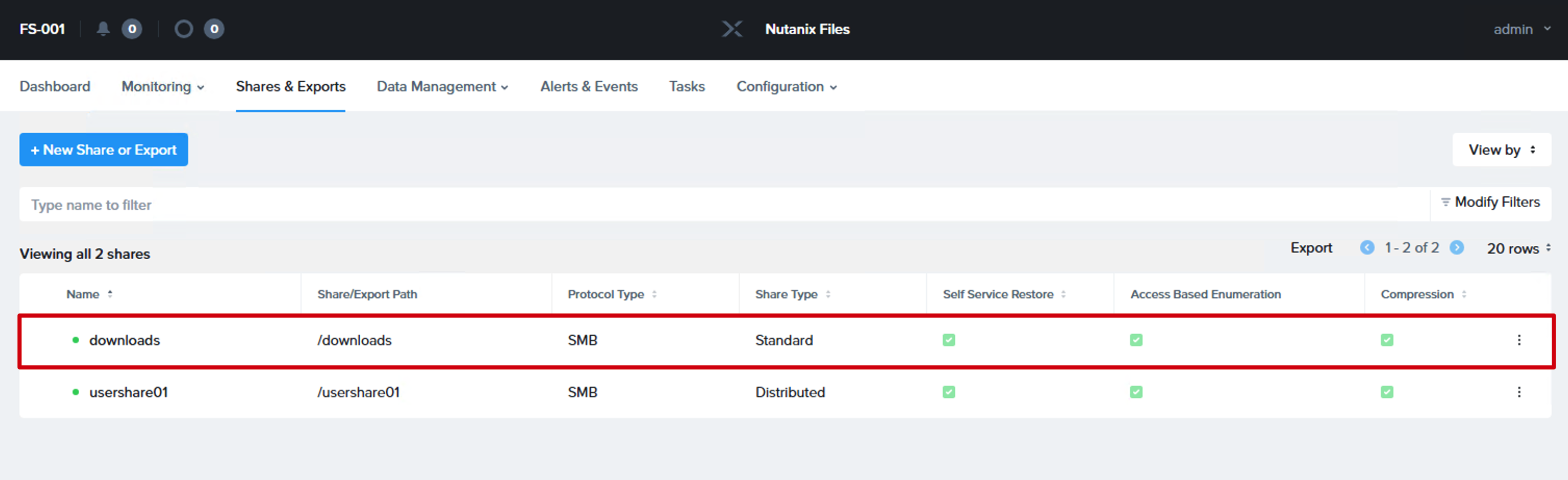The image size is (1568, 480).
Task: Click the Modify Filters icon
Action: (x=1445, y=202)
